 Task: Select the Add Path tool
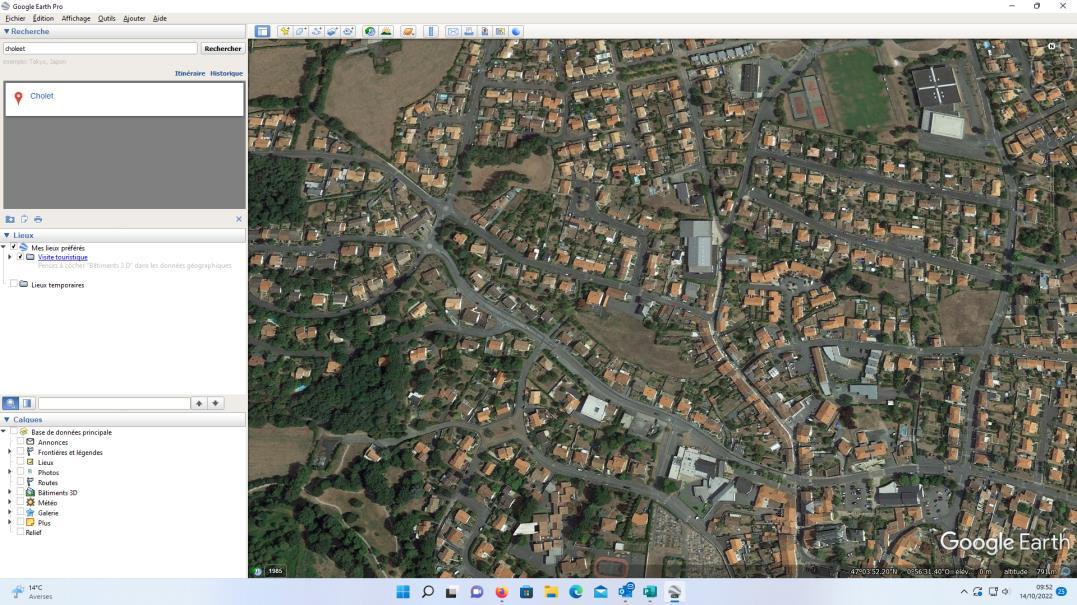click(317, 32)
